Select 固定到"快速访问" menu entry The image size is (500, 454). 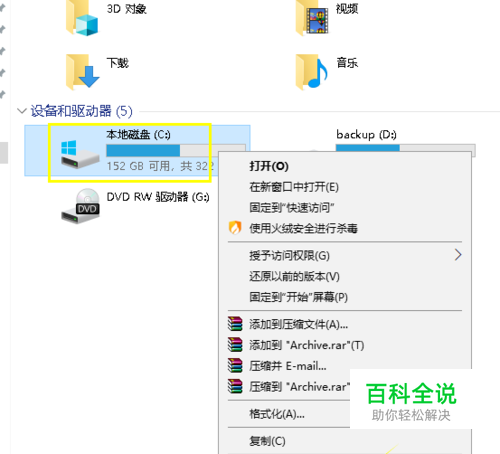point(292,207)
